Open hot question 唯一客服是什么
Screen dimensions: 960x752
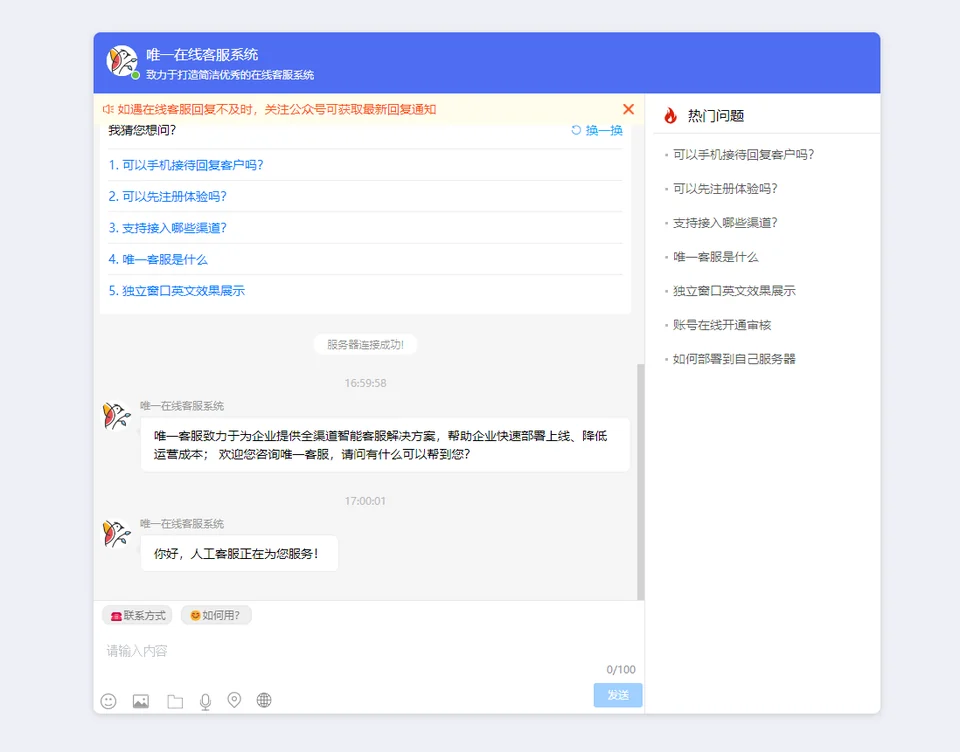click(716, 257)
